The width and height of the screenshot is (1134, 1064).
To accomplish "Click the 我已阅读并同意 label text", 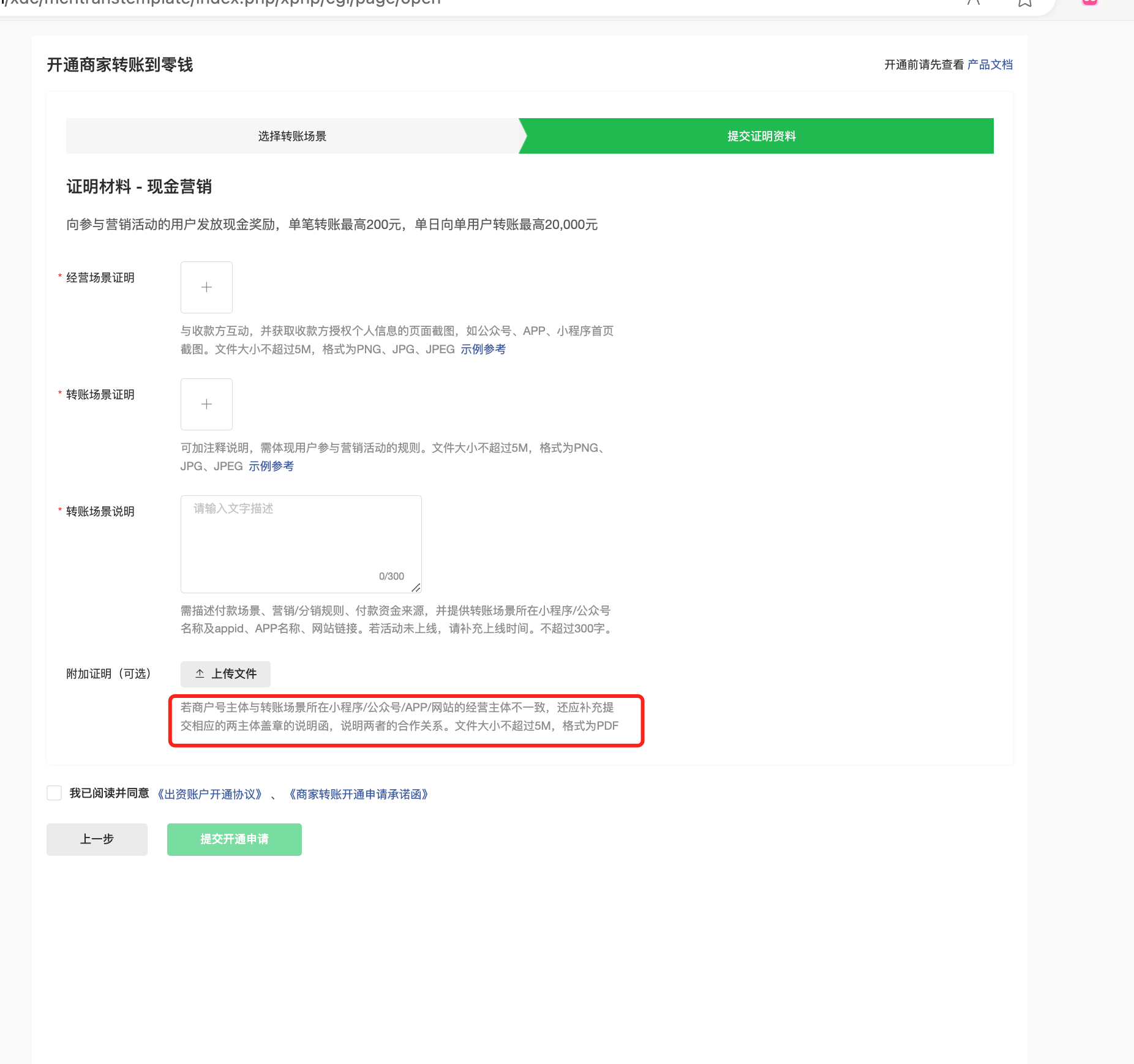I will pos(109,793).
